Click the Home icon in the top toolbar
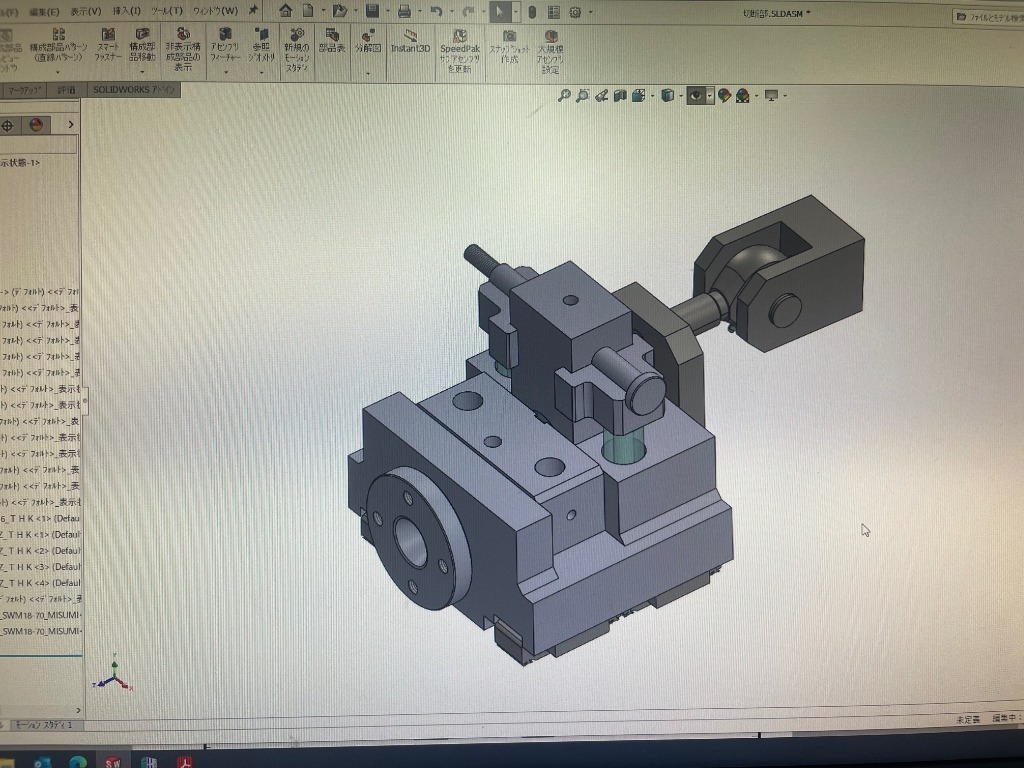The image size is (1024, 768). coord(286,12)
